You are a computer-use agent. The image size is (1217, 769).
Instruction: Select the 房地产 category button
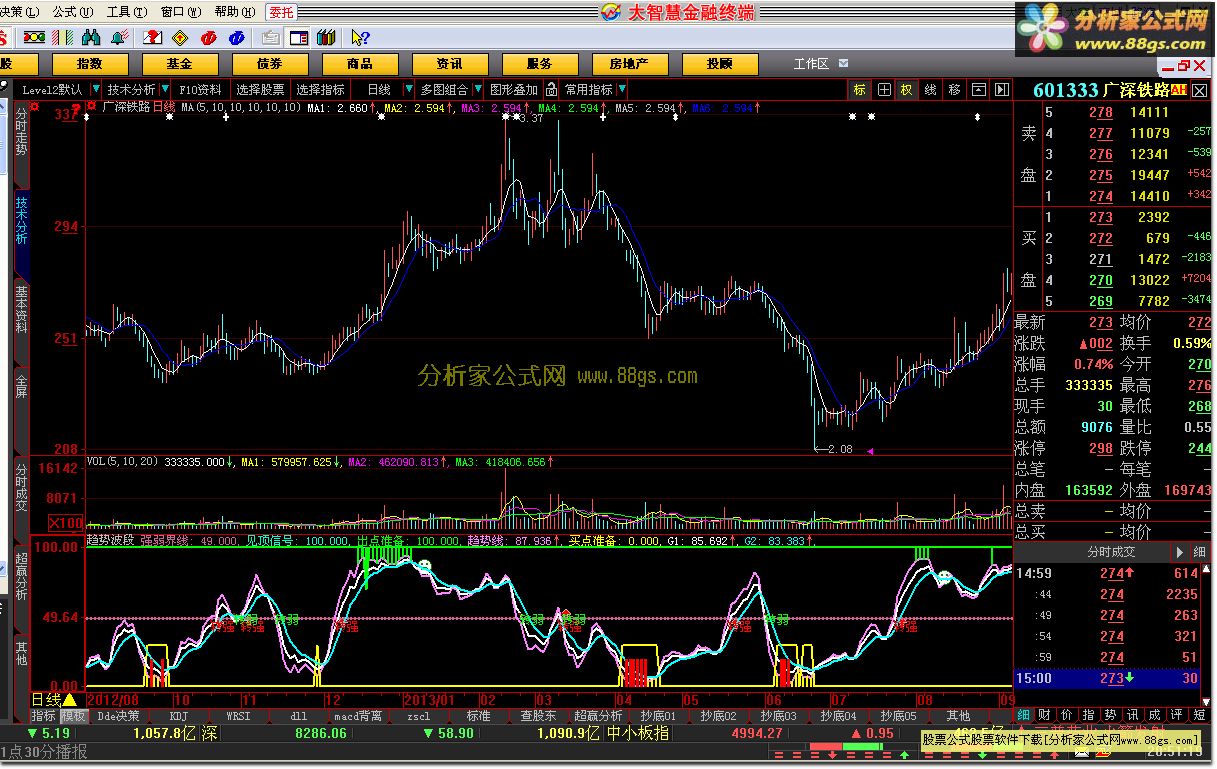(x=629, y=63)
